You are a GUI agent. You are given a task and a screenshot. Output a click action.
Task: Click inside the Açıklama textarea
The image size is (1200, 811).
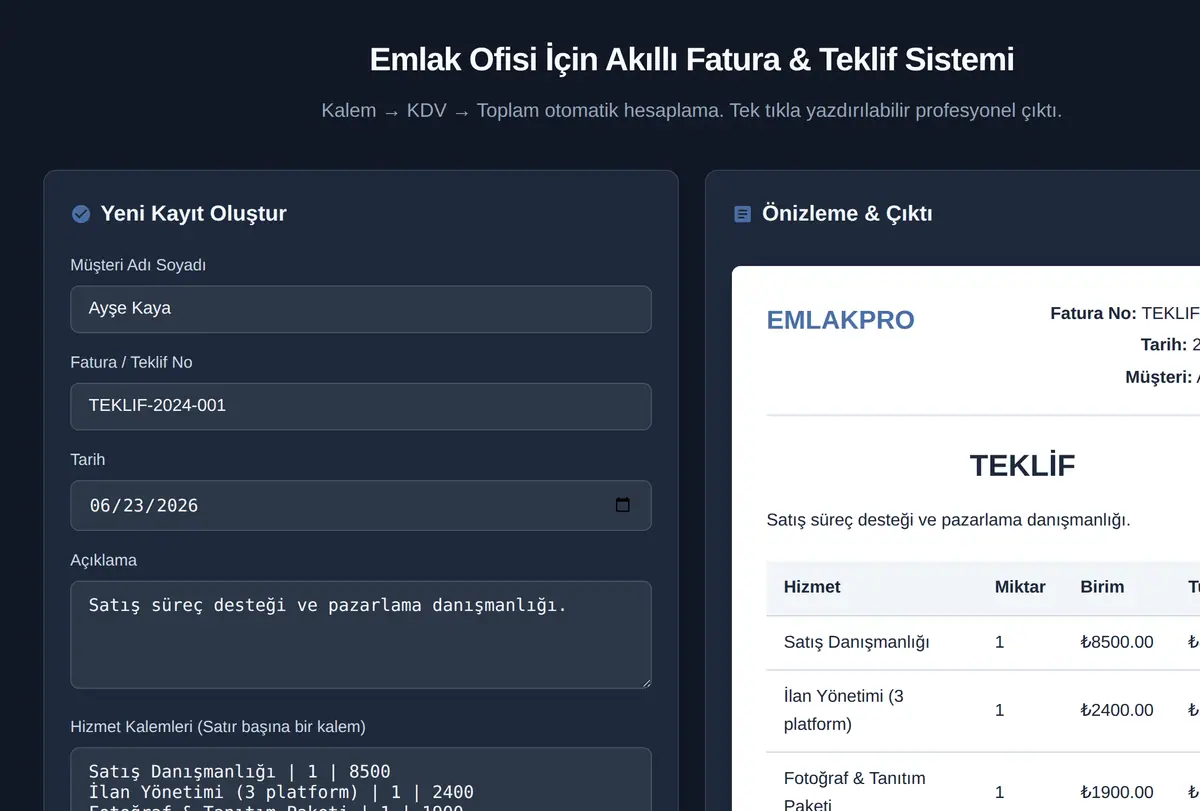[361, 635]
